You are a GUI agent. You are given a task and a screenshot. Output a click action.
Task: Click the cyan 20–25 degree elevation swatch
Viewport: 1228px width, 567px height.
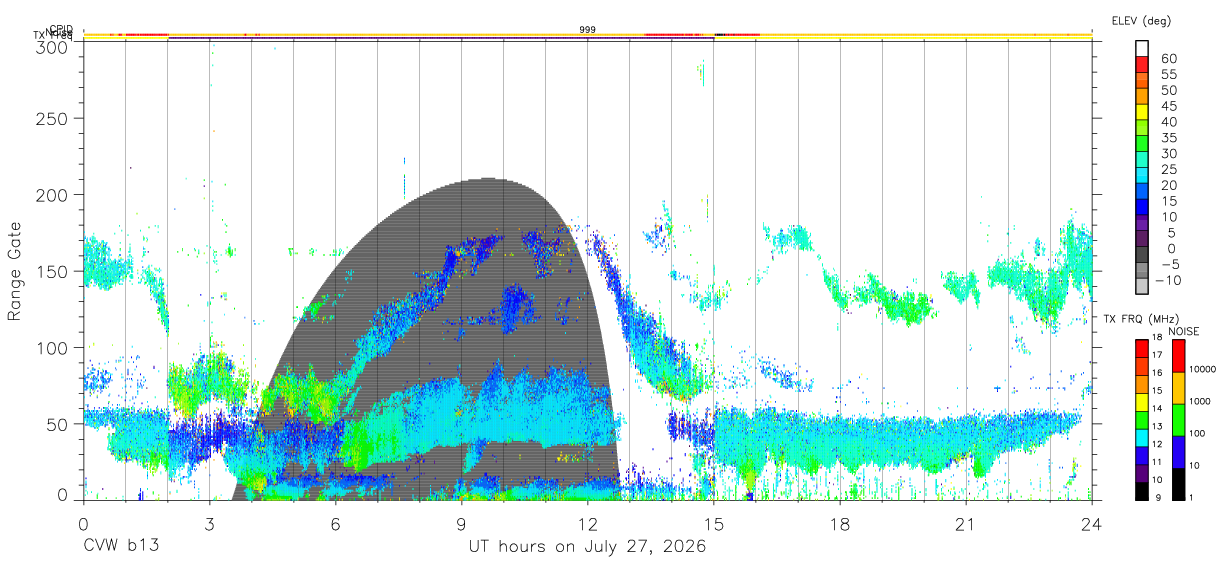1143,177
